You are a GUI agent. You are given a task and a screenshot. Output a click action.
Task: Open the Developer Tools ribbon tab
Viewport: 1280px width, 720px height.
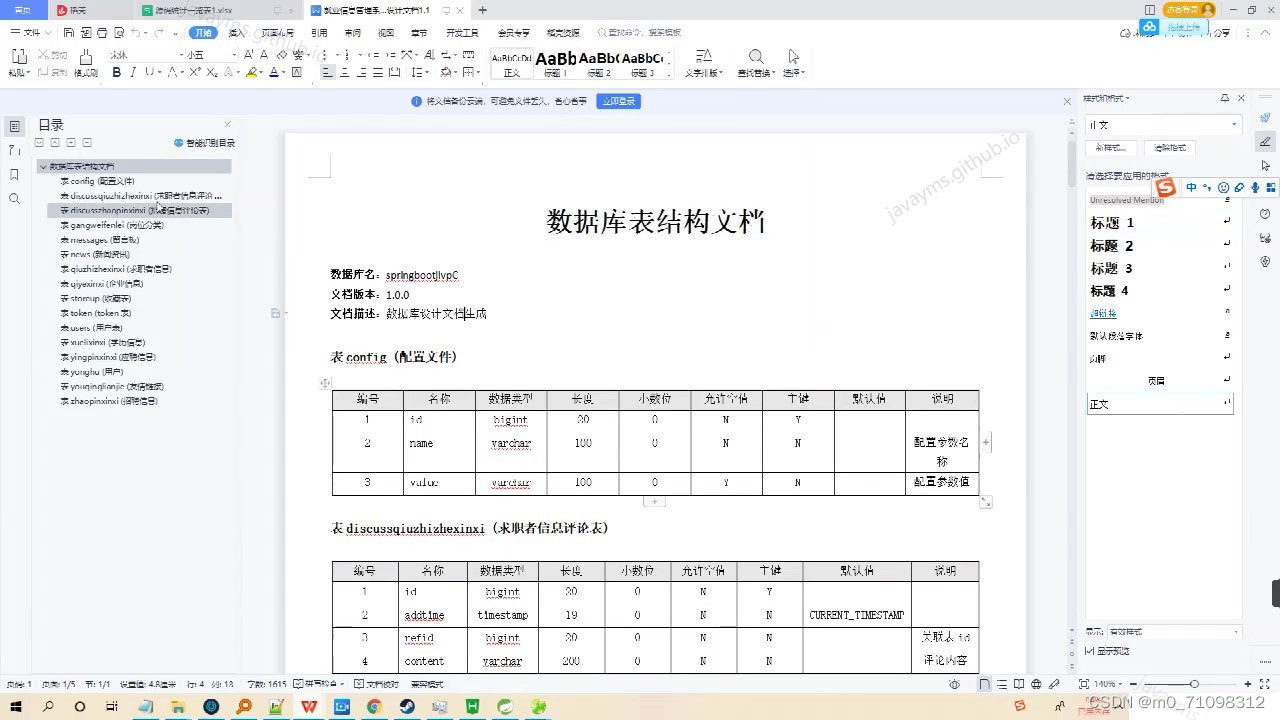462,33
